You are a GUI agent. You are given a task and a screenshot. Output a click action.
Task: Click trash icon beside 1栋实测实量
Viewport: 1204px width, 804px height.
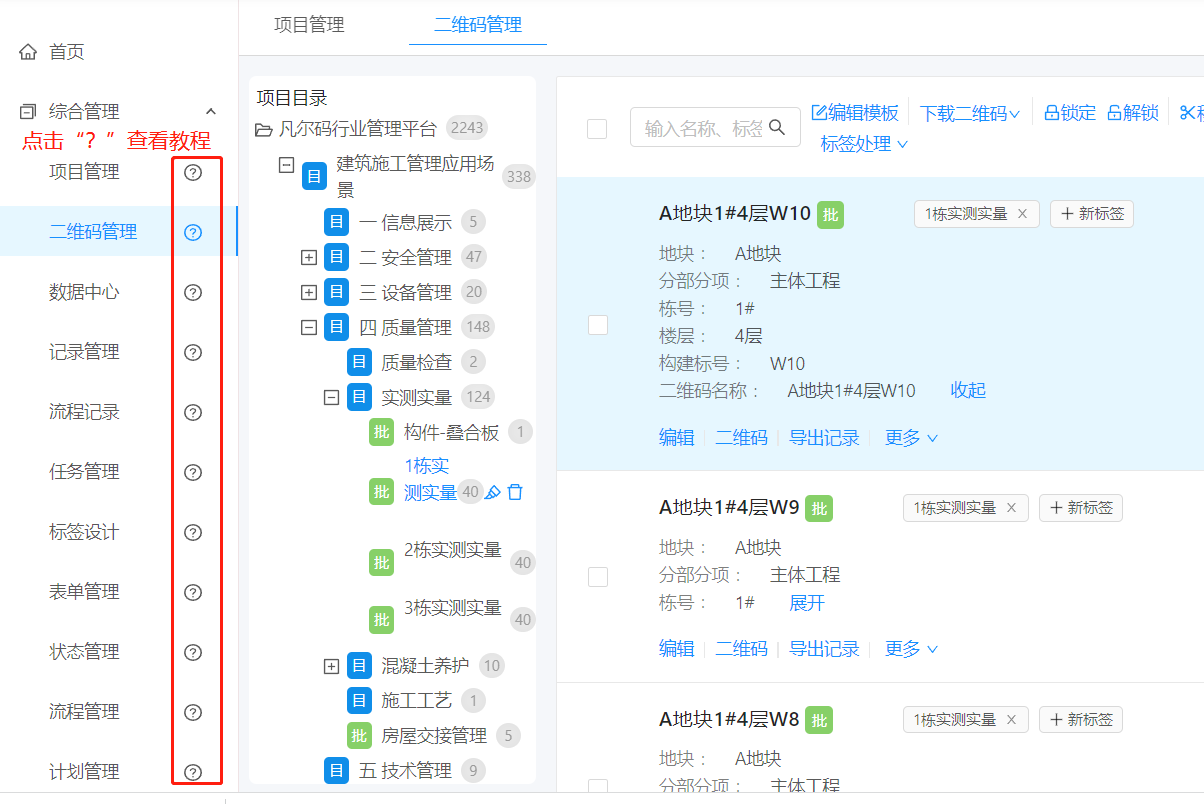tap(515, 492)
